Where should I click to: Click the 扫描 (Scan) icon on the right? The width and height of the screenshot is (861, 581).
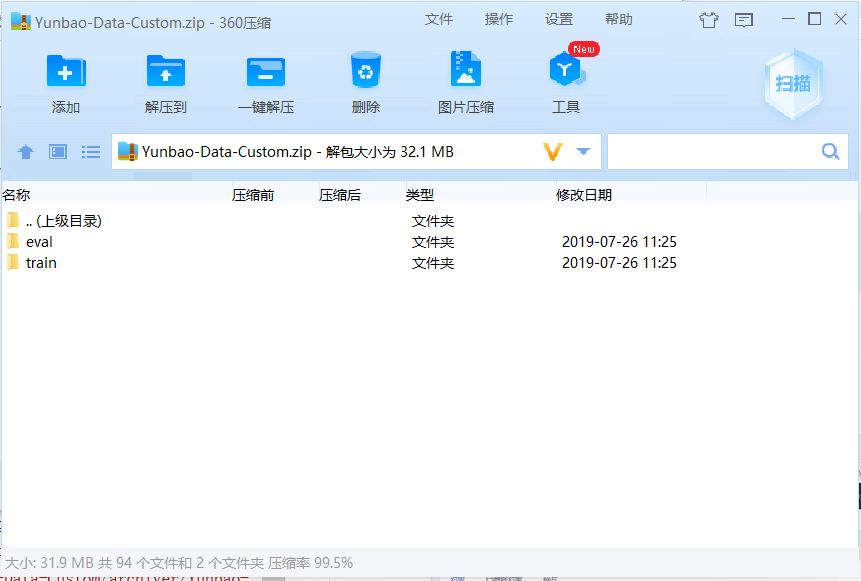point(793,83)
